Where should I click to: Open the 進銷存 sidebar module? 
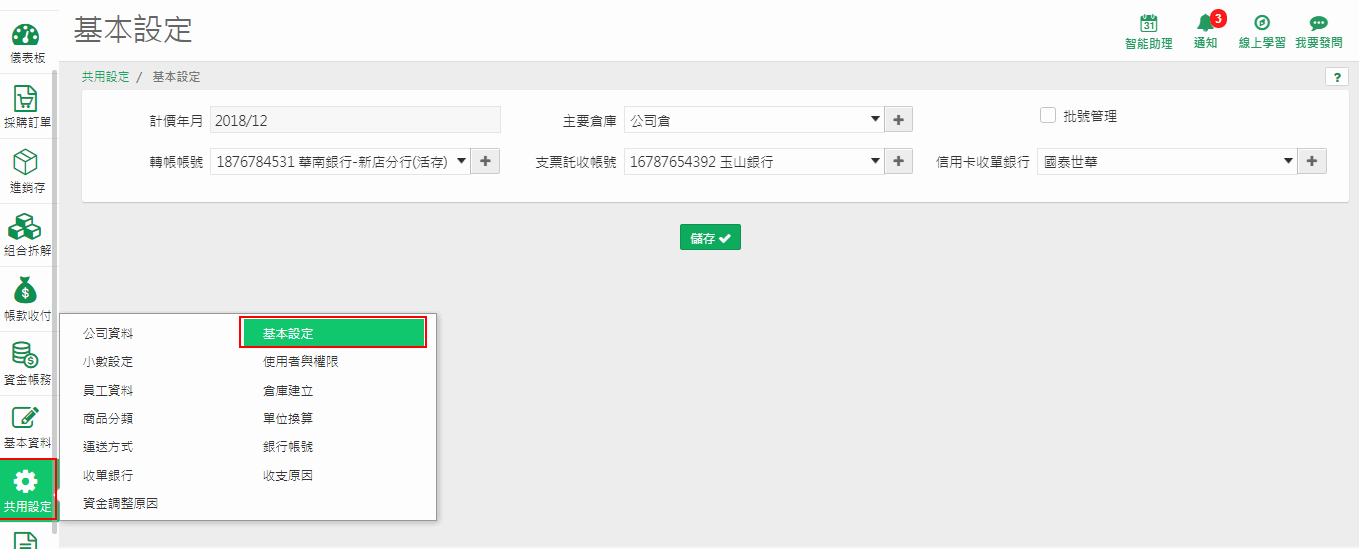tap(26, 170)
